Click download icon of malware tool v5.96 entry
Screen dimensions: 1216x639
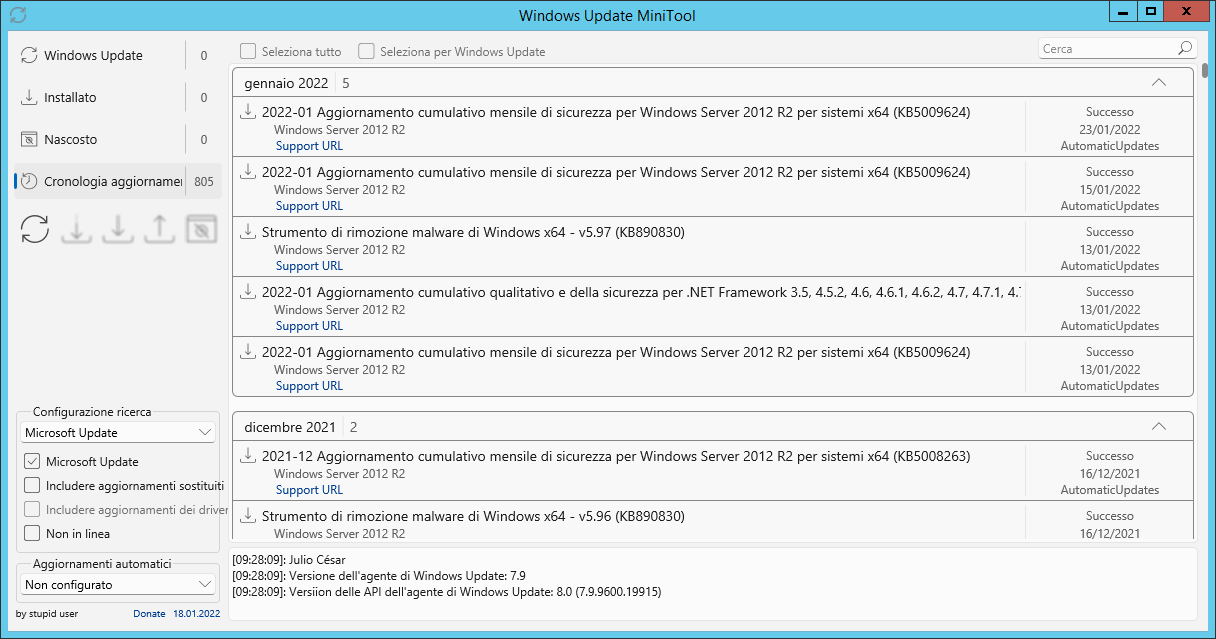point(248,516)
